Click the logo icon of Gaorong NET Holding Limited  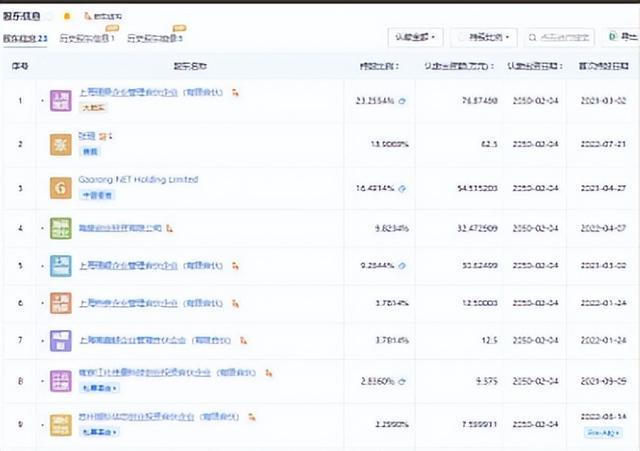tap(61, 187)
